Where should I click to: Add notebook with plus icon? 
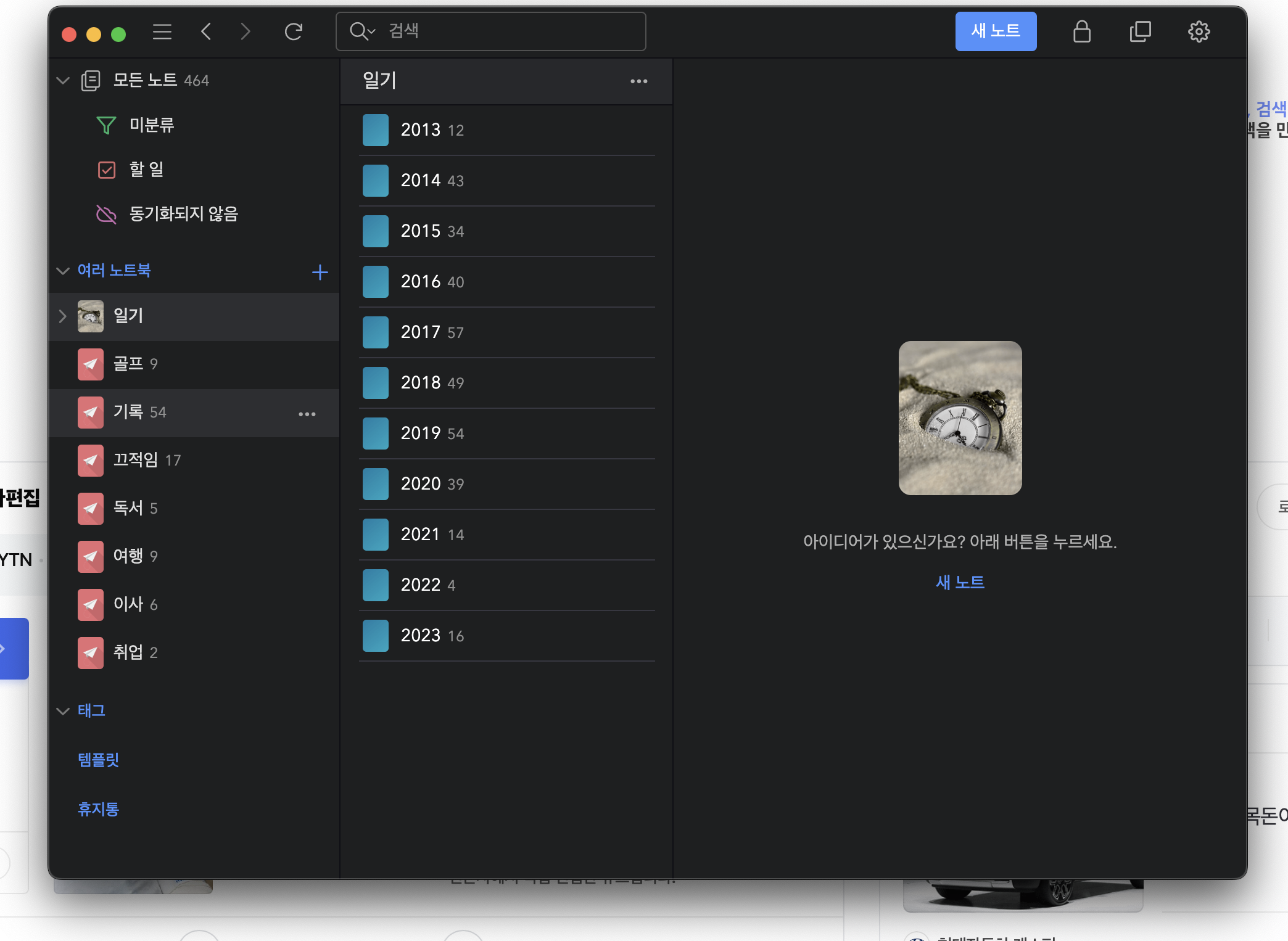point(320,272)
